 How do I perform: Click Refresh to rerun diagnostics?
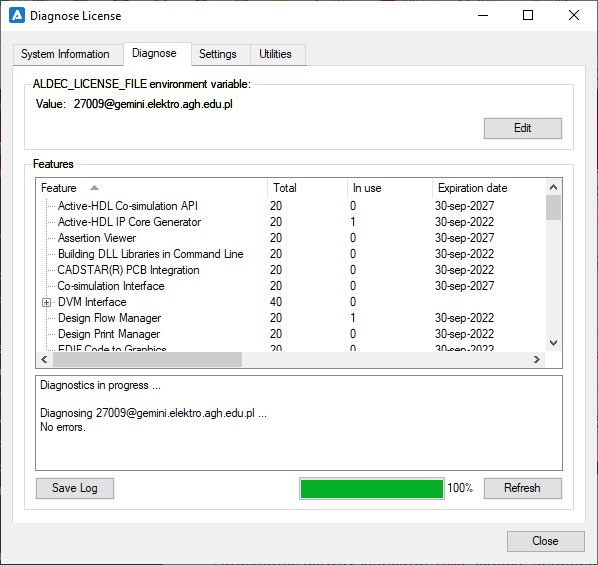click(x=522, y=488)
